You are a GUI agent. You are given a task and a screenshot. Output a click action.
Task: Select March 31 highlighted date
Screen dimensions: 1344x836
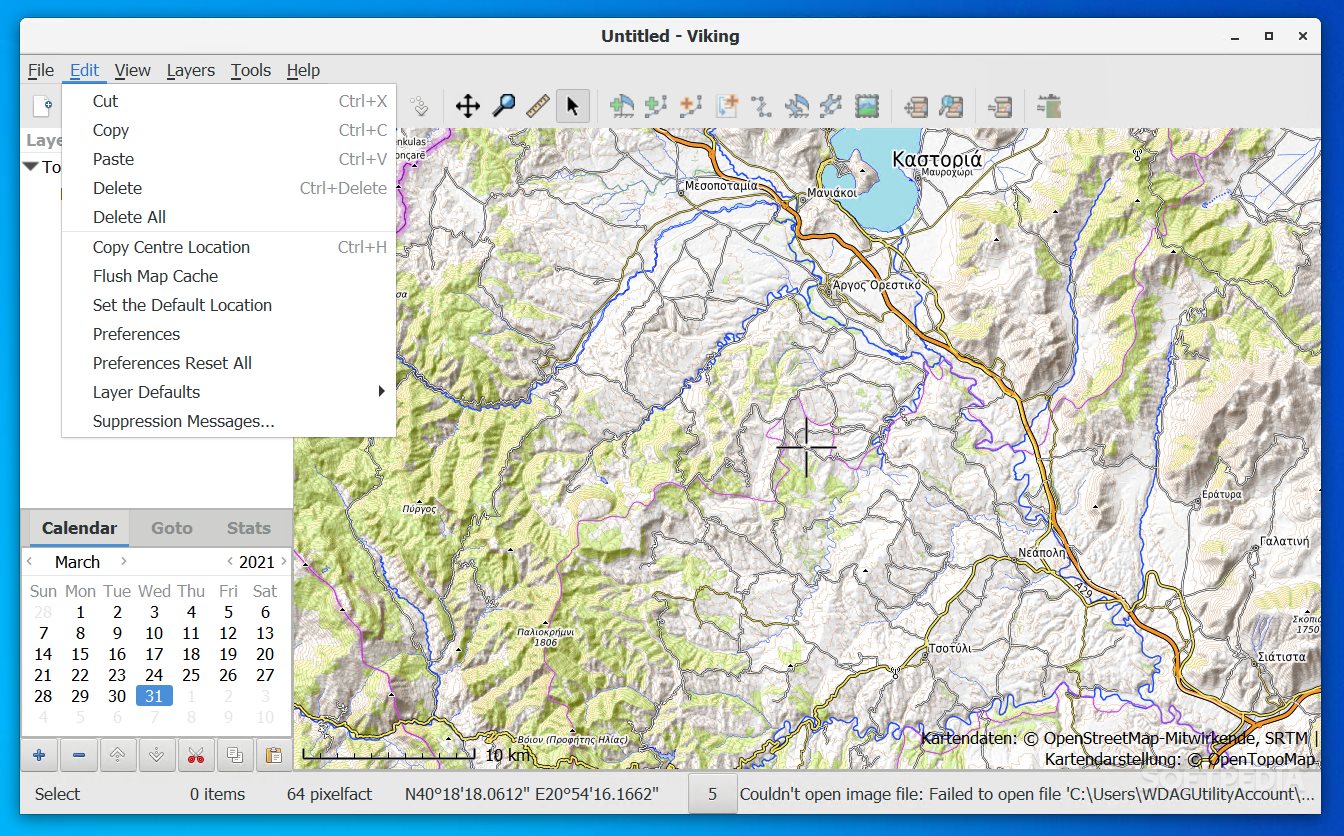click(154, 696)
